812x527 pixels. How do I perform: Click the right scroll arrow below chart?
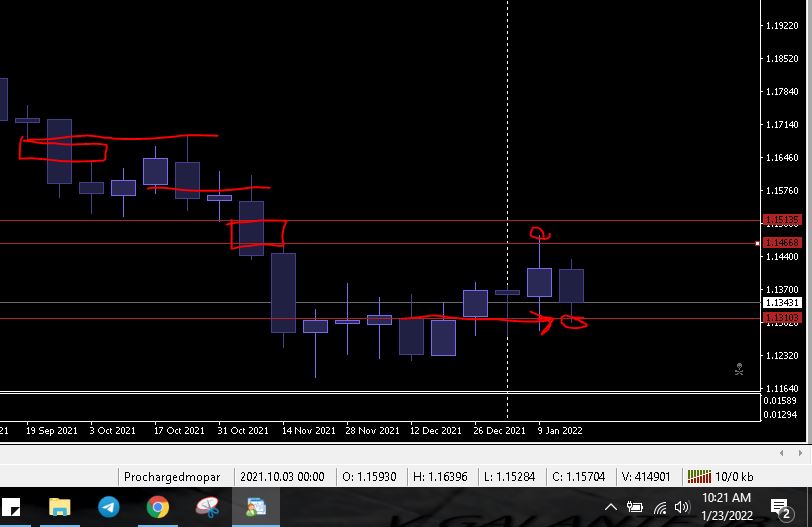[x=800, y=453]
